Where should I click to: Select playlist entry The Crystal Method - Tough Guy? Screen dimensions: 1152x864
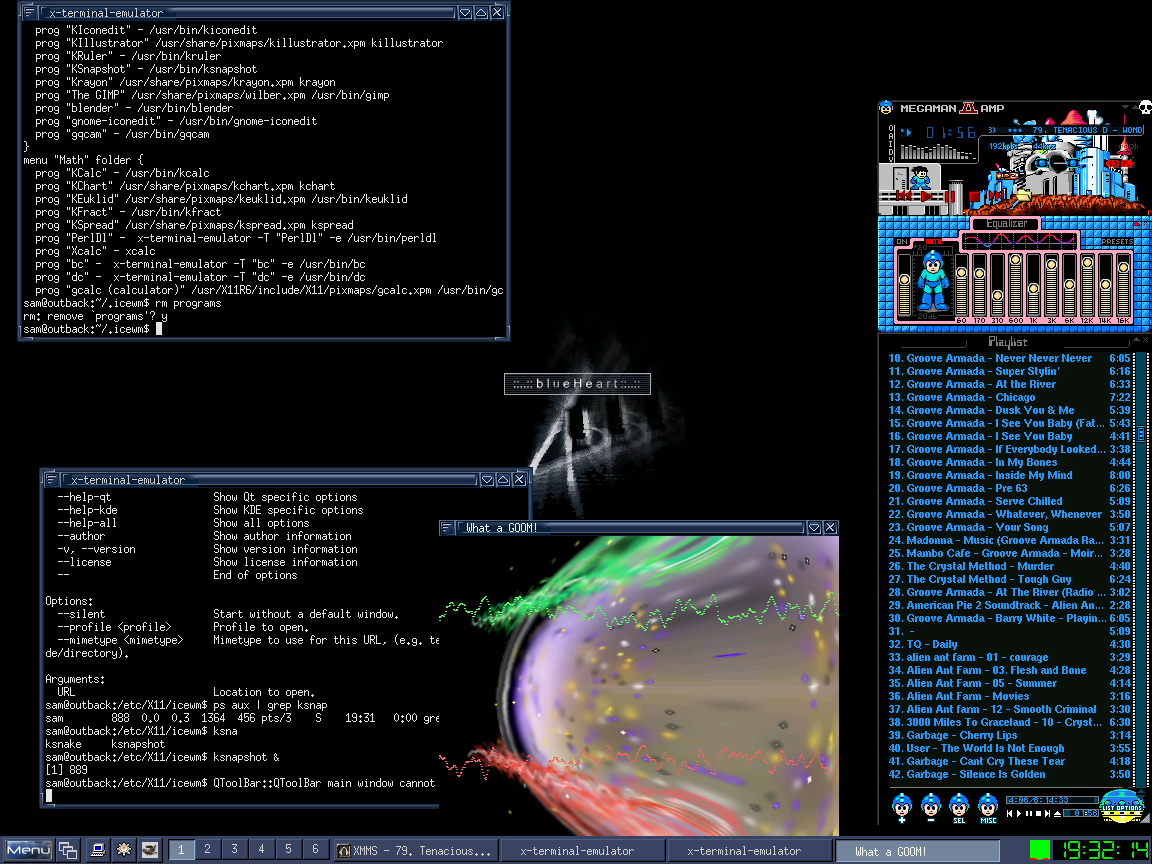[x=1009, y=580]
